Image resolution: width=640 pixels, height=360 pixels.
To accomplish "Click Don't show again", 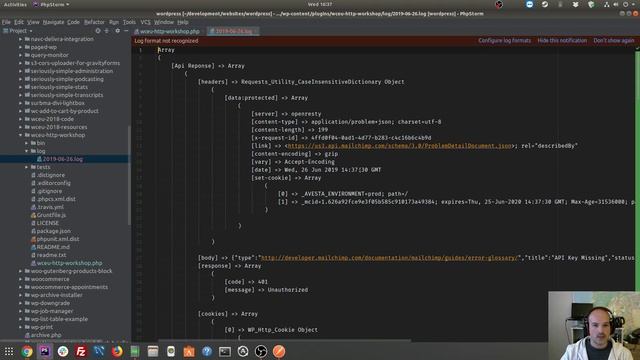I will [x=614, y=40].
